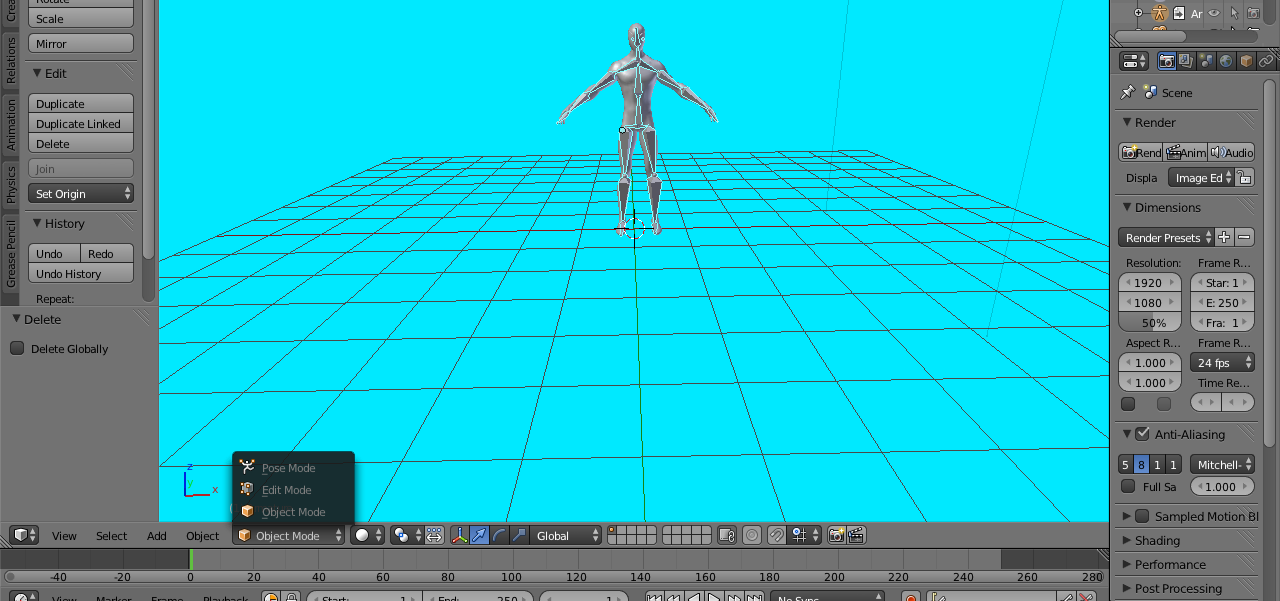Click the Undo History button

tap(81, 274)
